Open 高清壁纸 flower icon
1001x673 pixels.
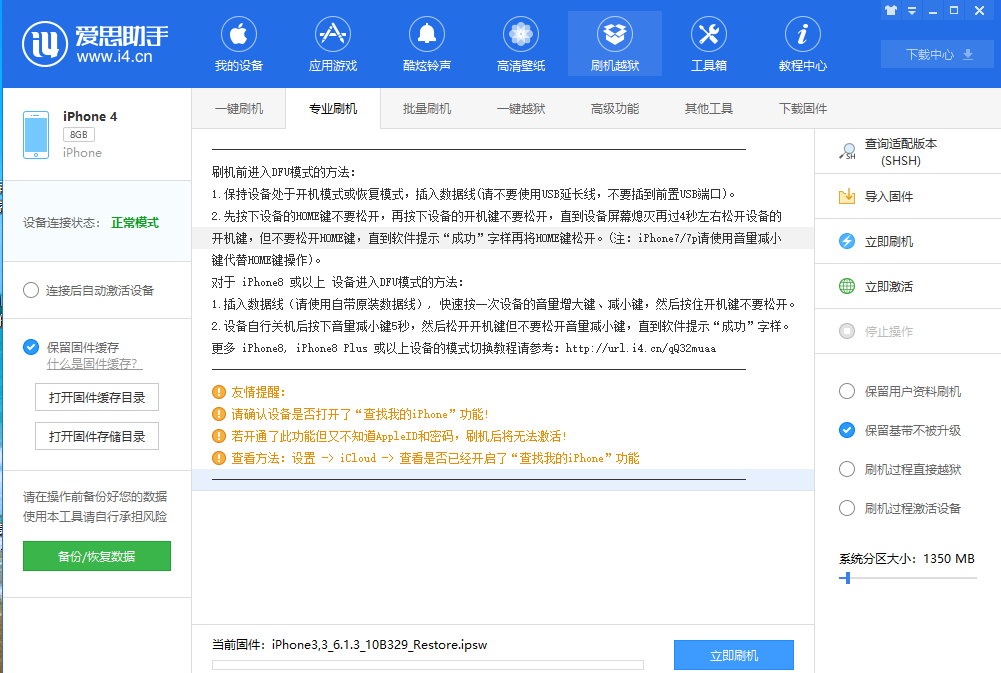(520, 34)
